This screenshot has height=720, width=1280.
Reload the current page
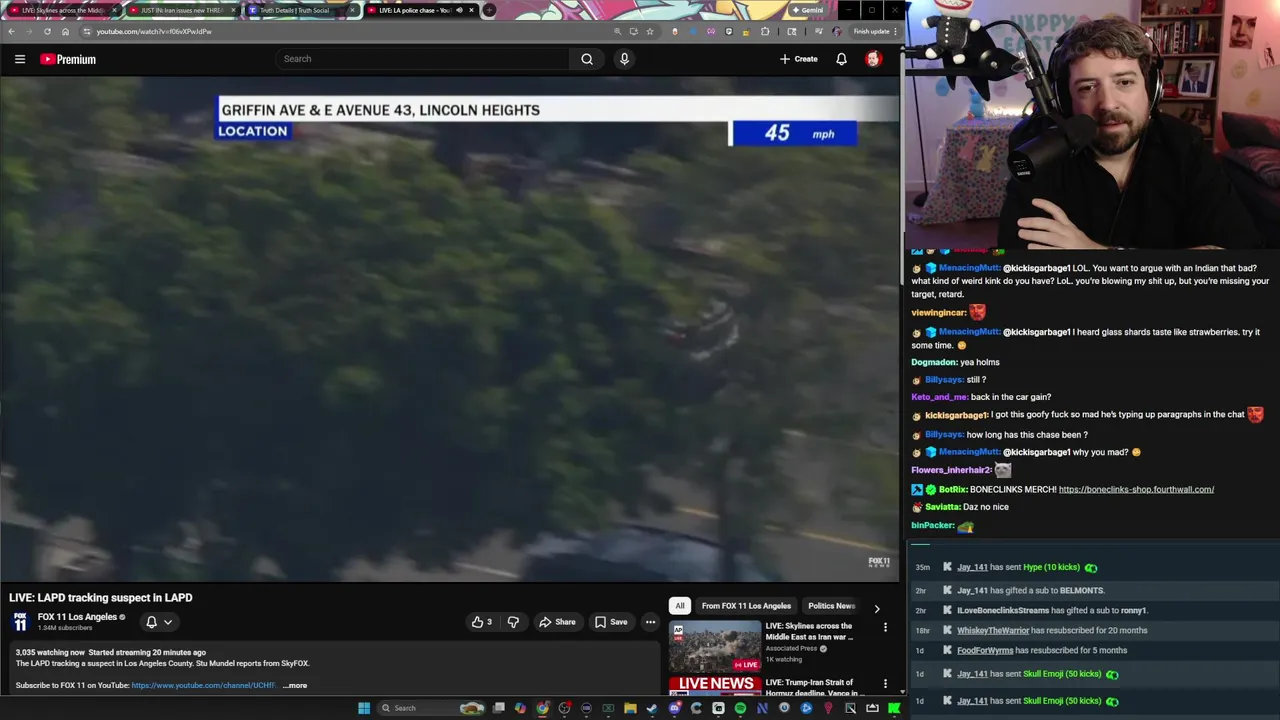coord(47,31)
